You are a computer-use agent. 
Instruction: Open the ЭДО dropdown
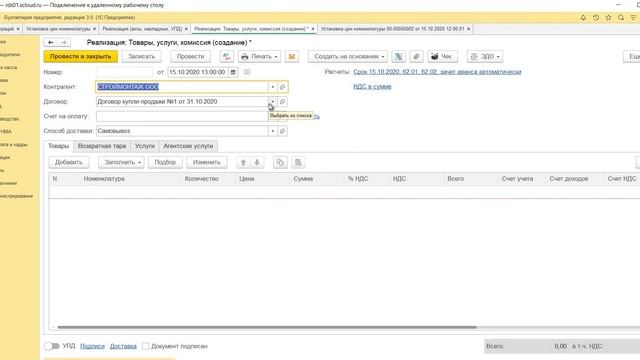tap(484, 56)
